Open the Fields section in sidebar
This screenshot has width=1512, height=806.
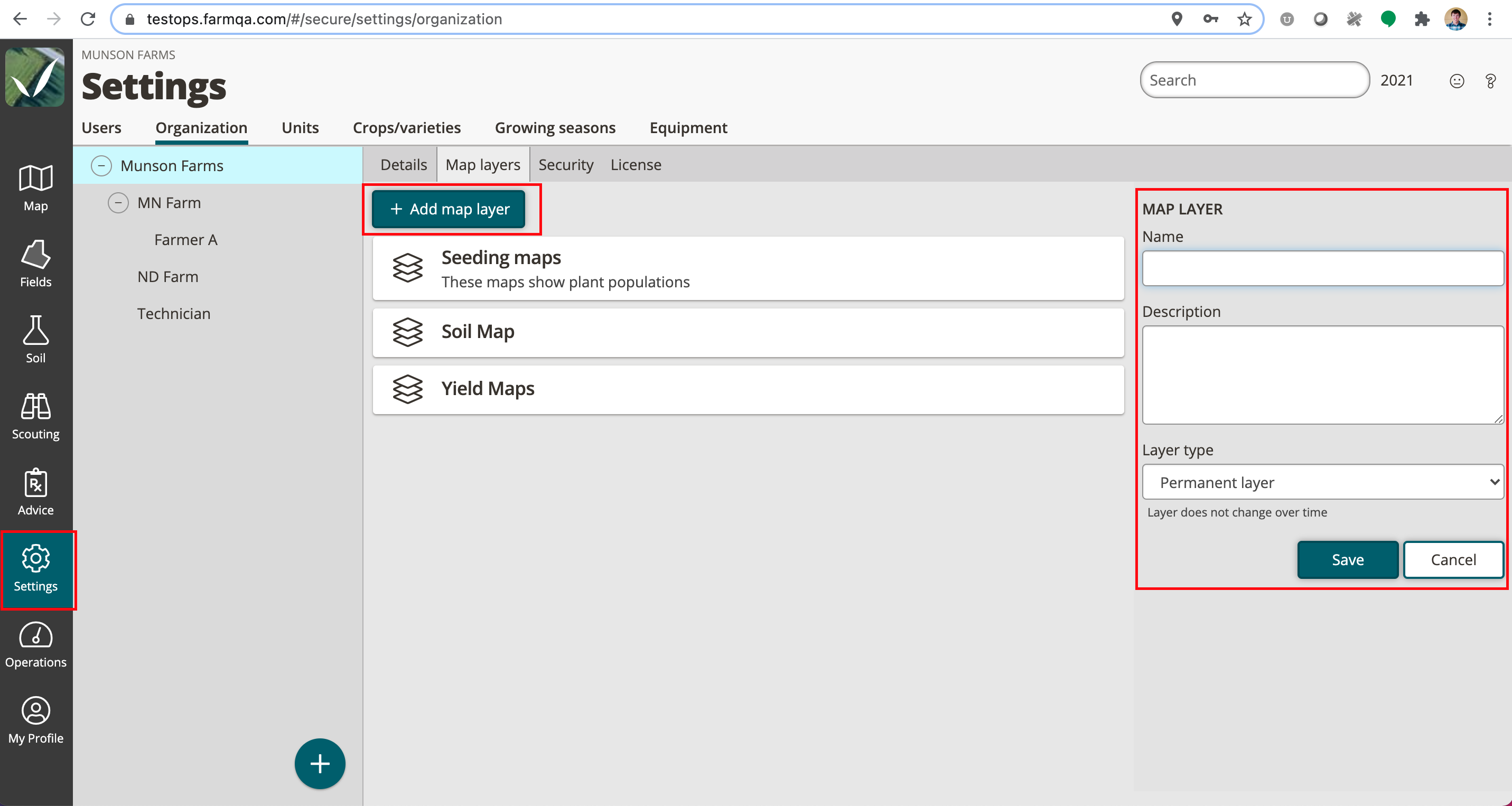tap(36, 264)
